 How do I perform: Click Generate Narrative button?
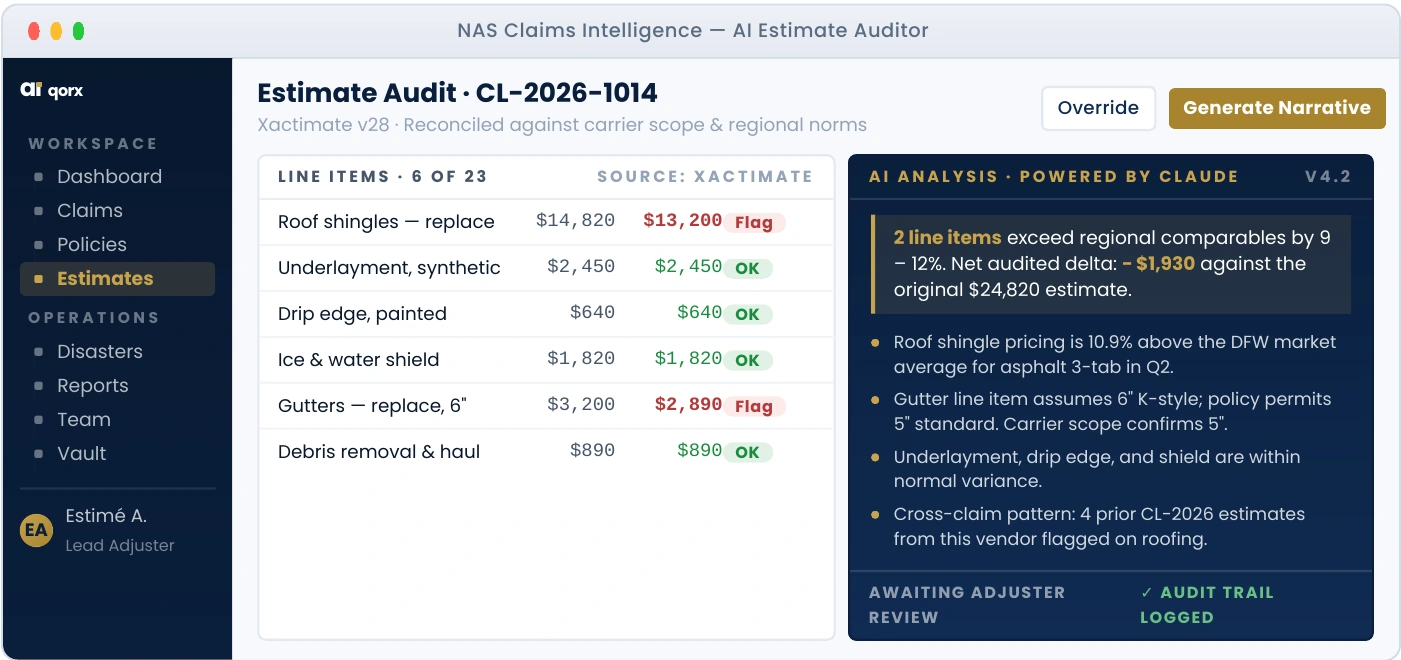pyautogui.click(x=1277, y=108)
